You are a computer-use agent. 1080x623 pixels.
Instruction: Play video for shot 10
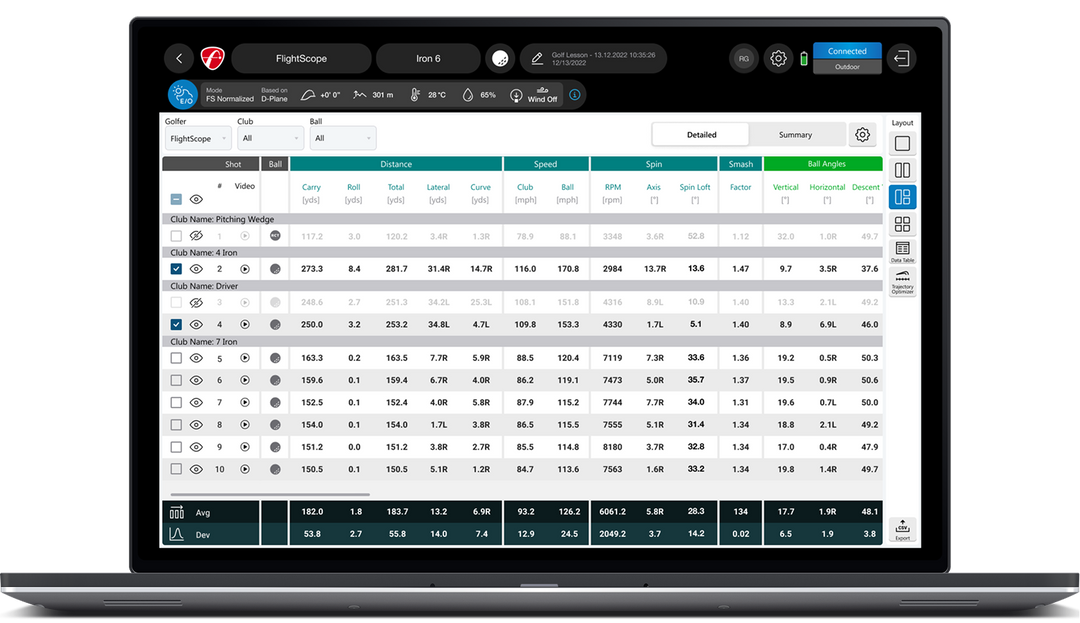pos(244,469)
